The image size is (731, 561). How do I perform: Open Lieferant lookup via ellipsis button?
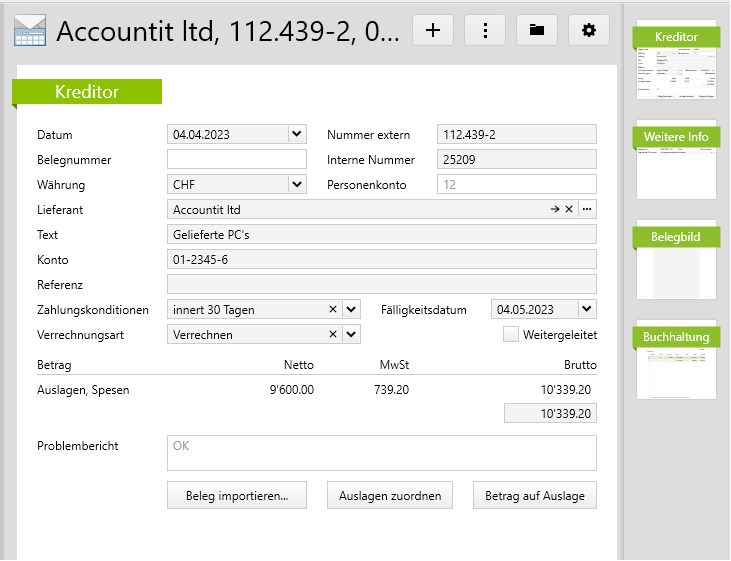tap(587, 210)
